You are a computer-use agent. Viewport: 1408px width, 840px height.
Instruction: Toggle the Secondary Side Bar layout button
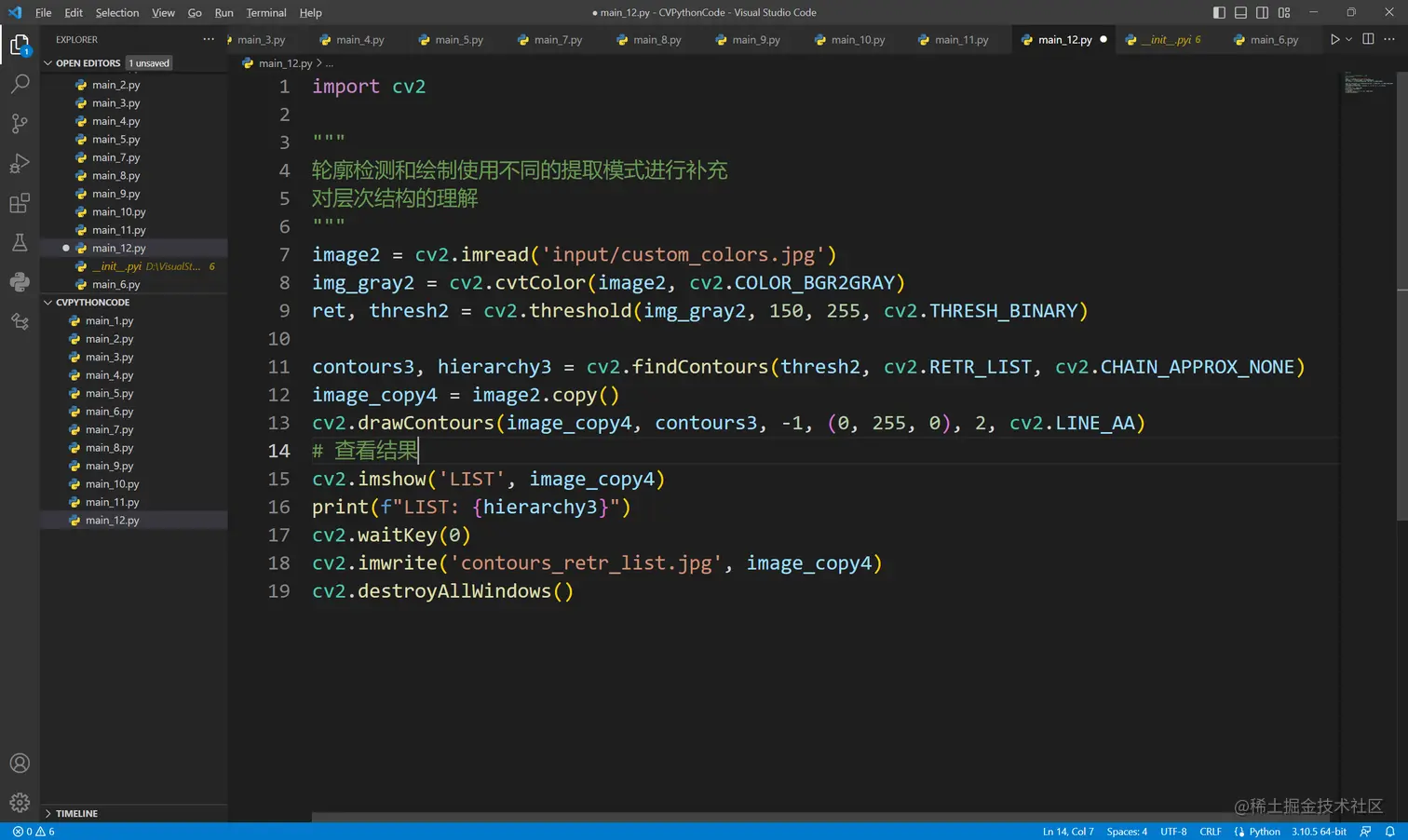(1262, 12)
